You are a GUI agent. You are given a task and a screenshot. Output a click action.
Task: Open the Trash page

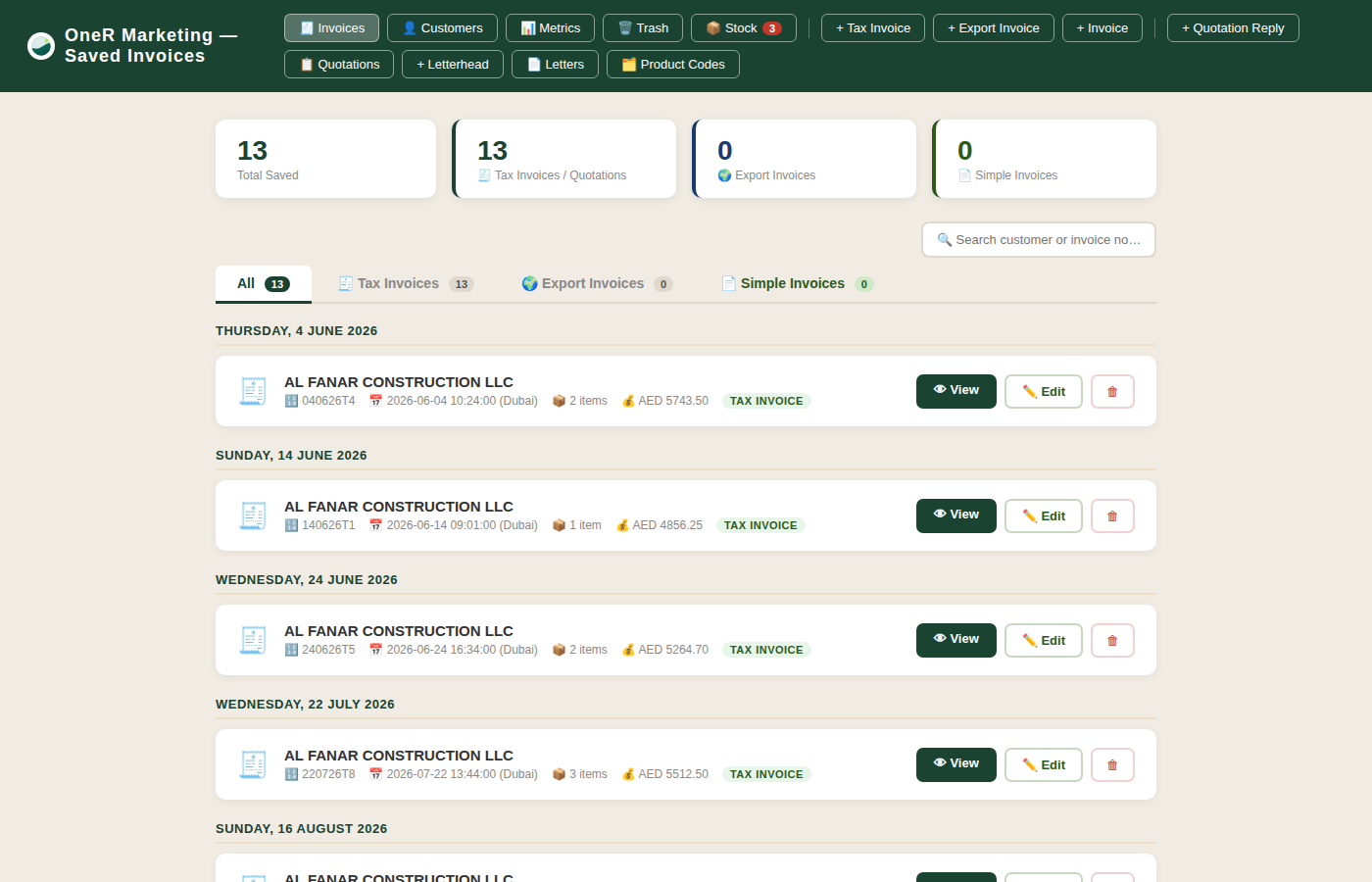643,28
